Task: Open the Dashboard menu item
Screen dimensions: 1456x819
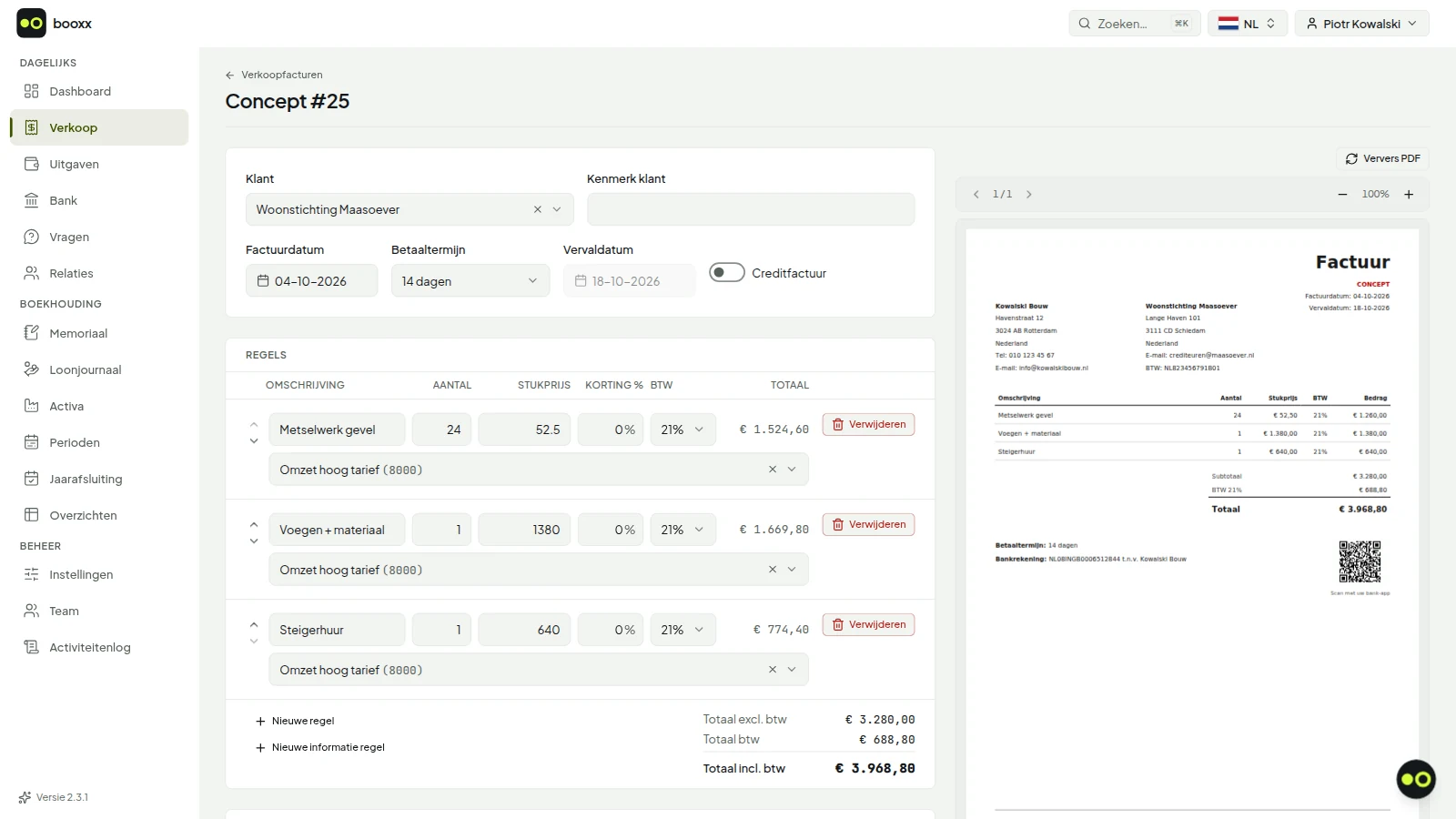Action: point(99,91)
